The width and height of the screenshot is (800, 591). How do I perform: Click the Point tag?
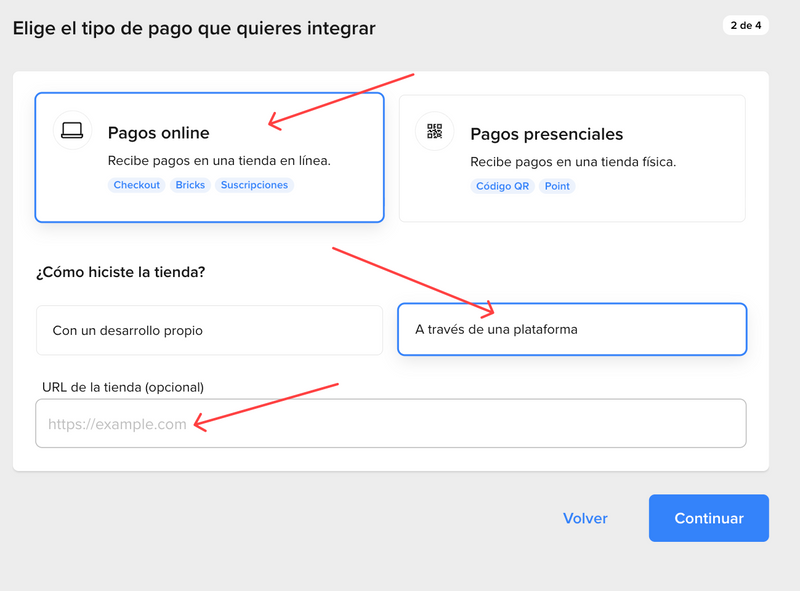click(x=558, y=186)
